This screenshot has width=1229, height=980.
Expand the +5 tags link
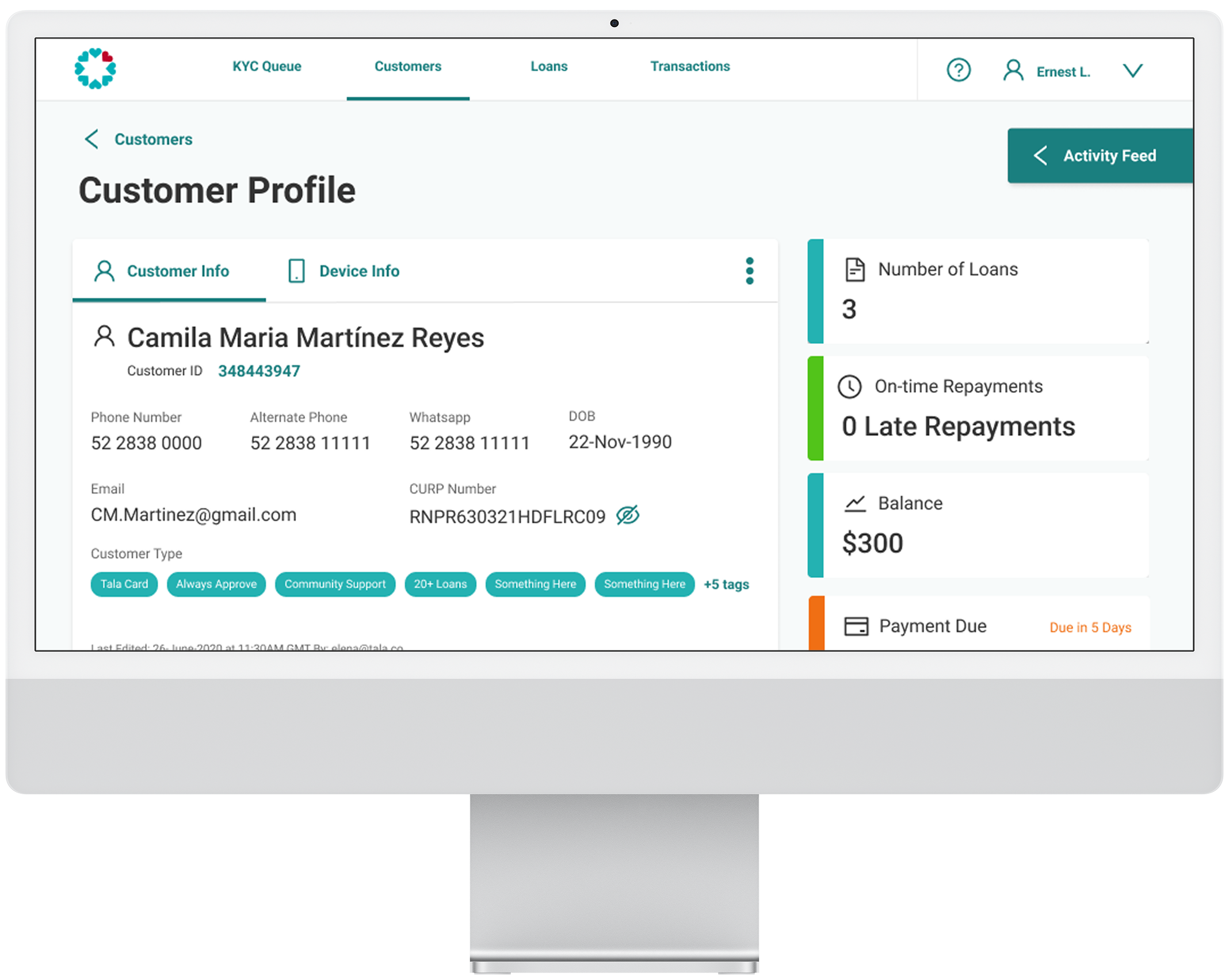pos(726,584)
